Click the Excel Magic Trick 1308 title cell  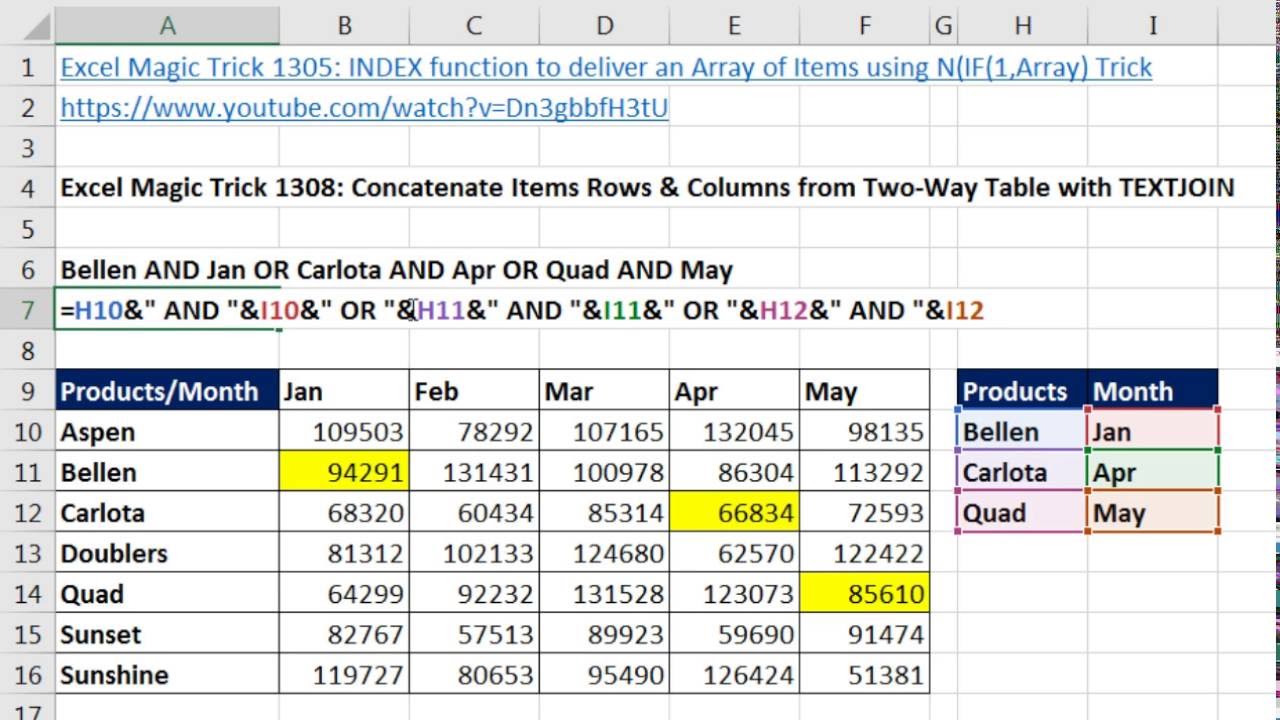(x=646, y=188)
